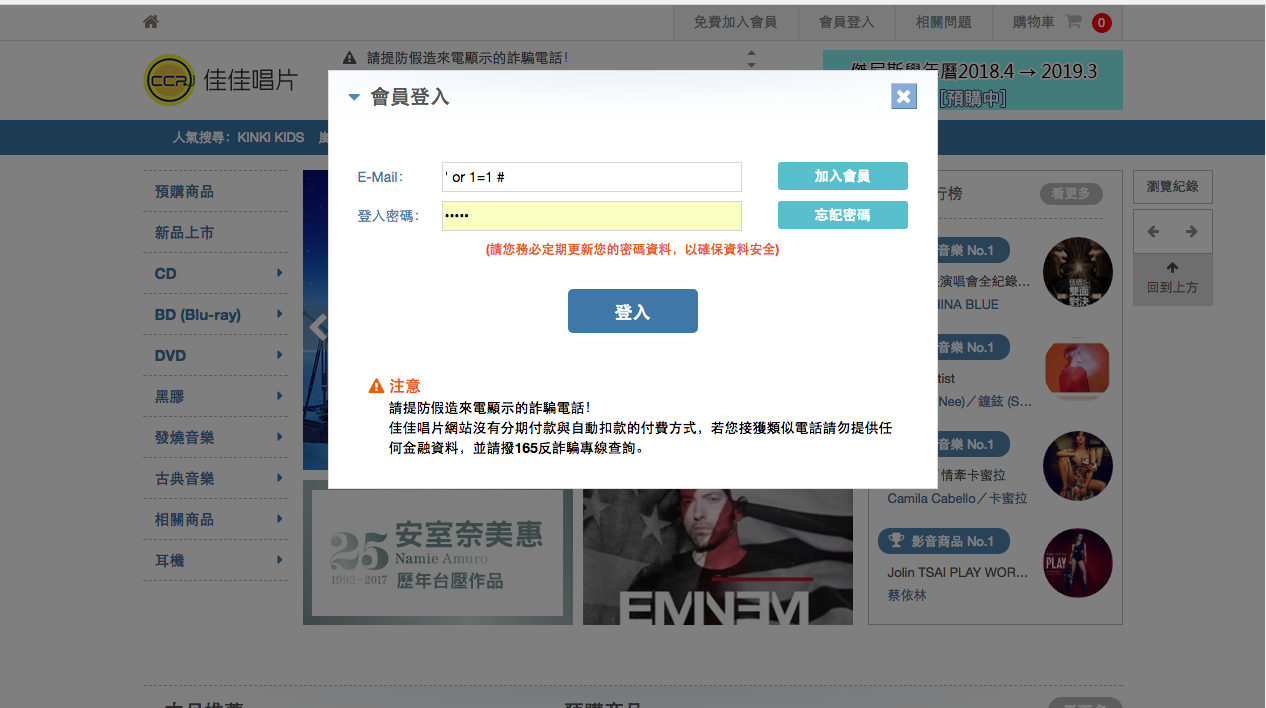This screenshot has width=1266, height=708.
Task: Go to previous browsing record arrow
Action: tap(1153, 231)
